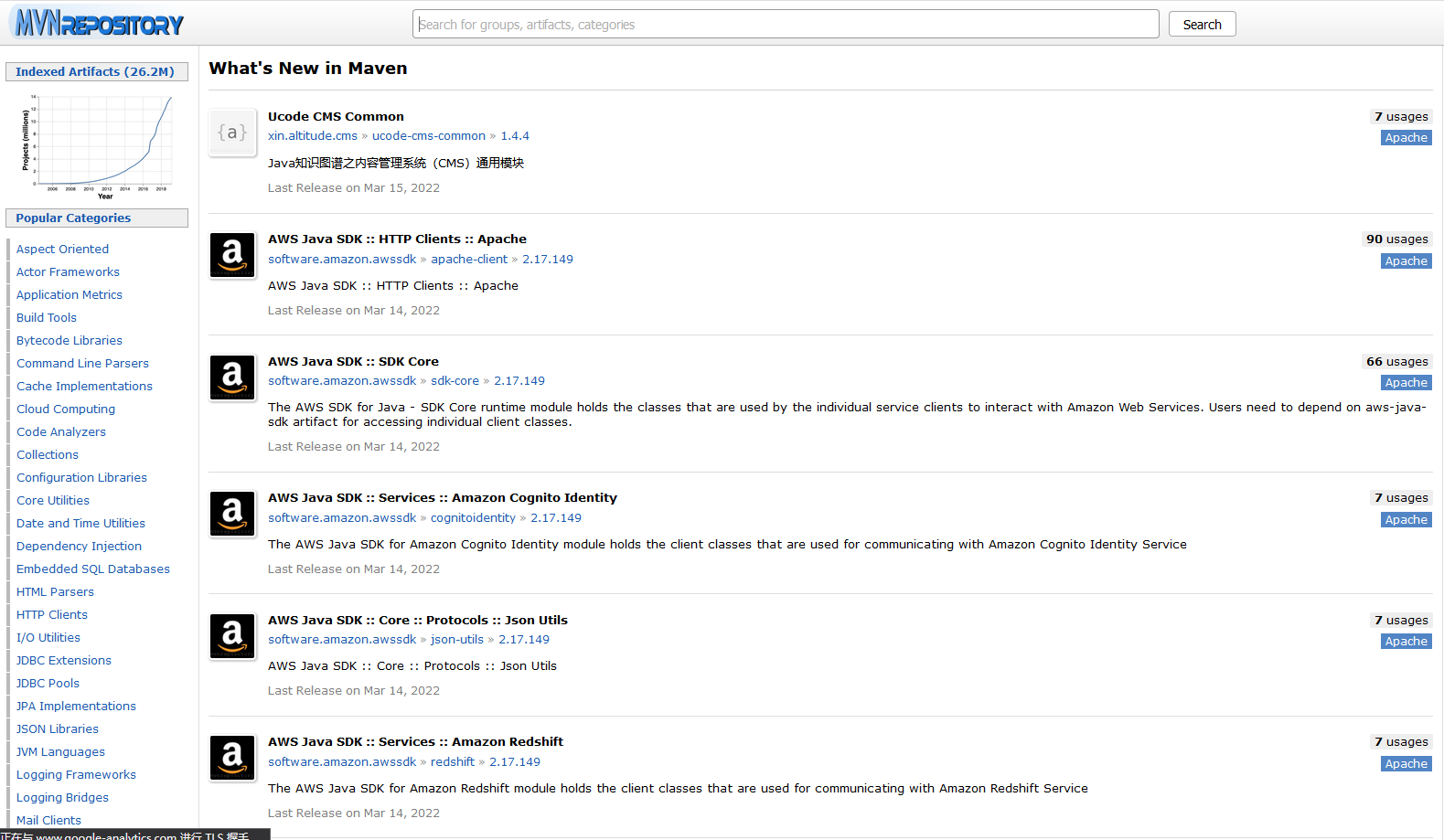Open the Date and Time Utilities category

coord(80,523)
